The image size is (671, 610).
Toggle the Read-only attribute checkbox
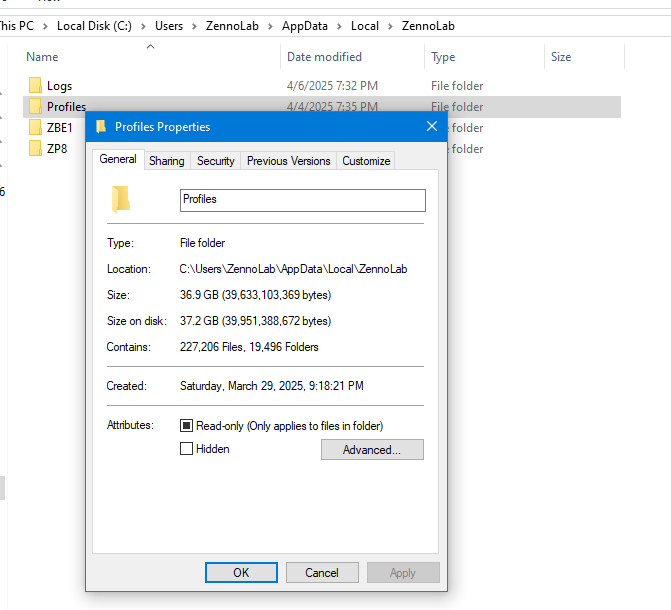coord(186,426)
